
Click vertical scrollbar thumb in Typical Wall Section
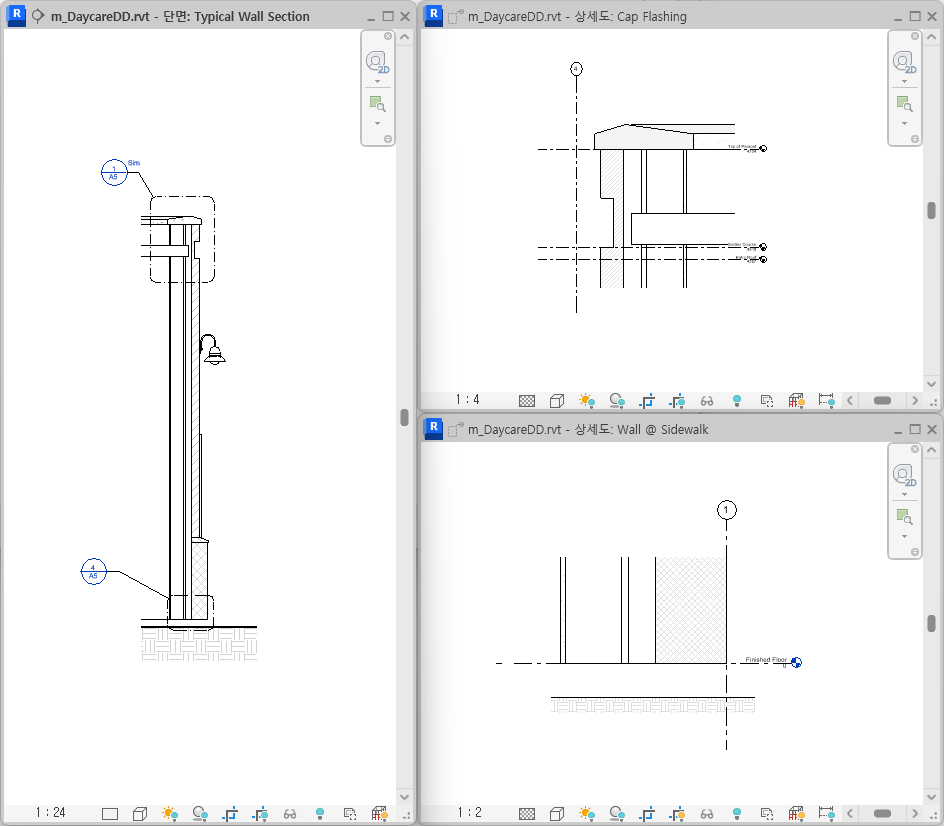405,417
